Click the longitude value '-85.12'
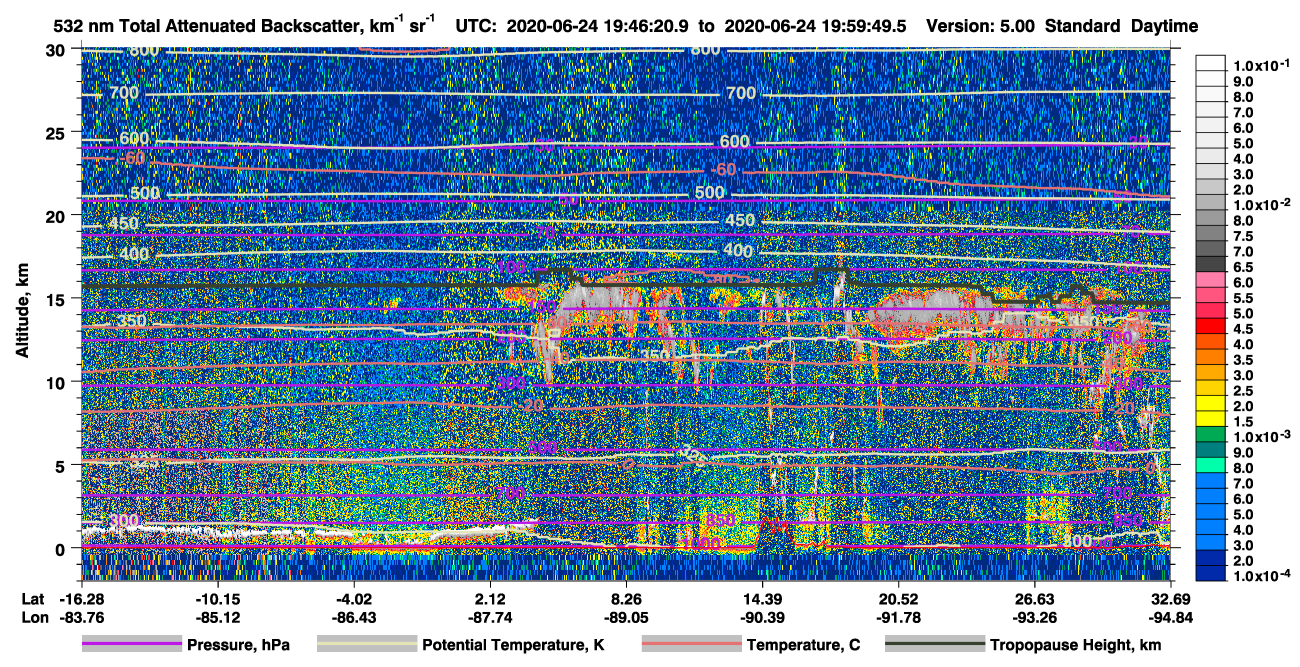Image resolution: width=1300 pixels, height=667 pixels. (216, 618)
